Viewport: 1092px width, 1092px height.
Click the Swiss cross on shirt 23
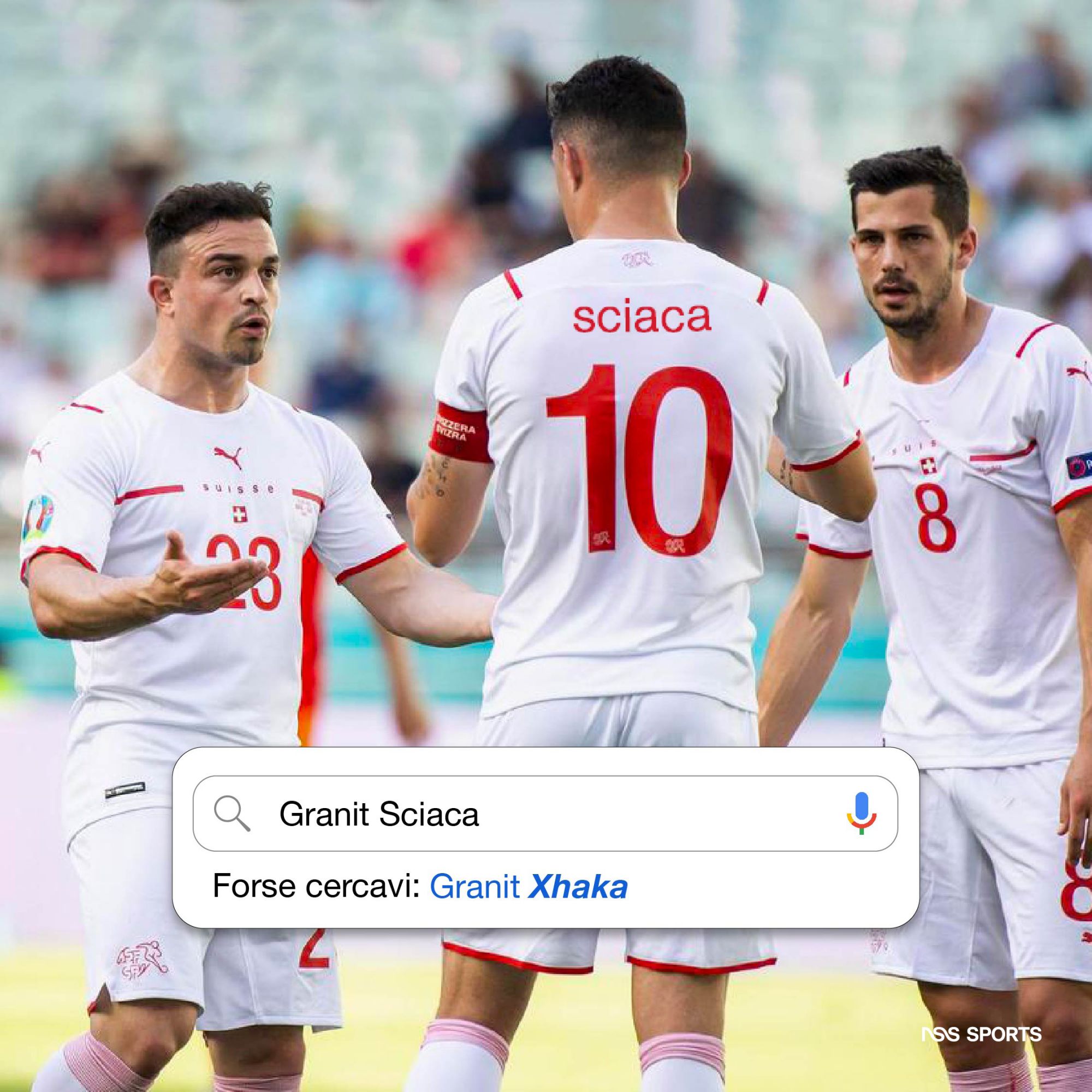240,513
